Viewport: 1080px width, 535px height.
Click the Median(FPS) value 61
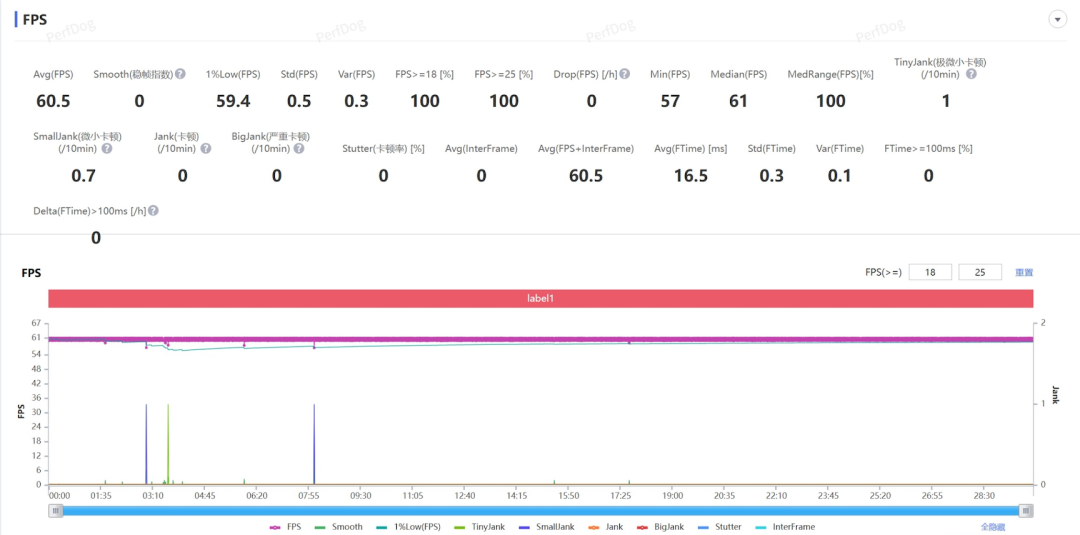tap(738, 101)
